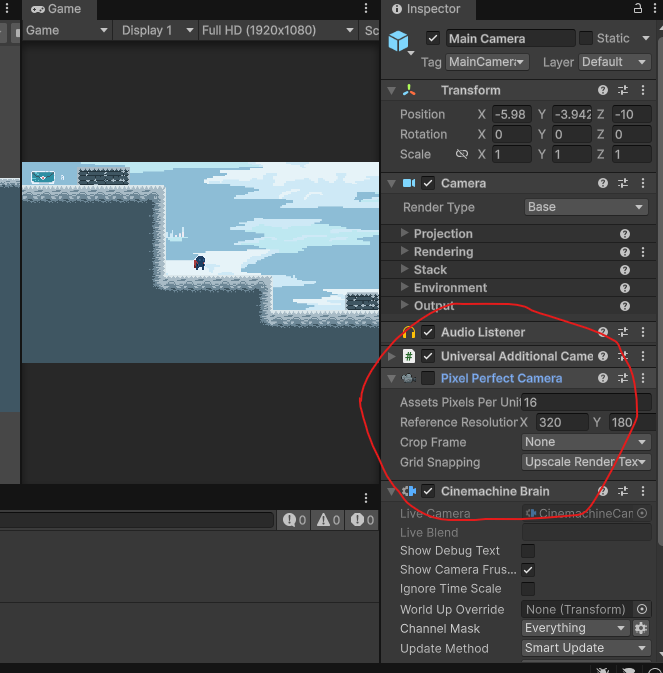Click Position Z field
The image size is (663, 673).
tap(632, 115)
